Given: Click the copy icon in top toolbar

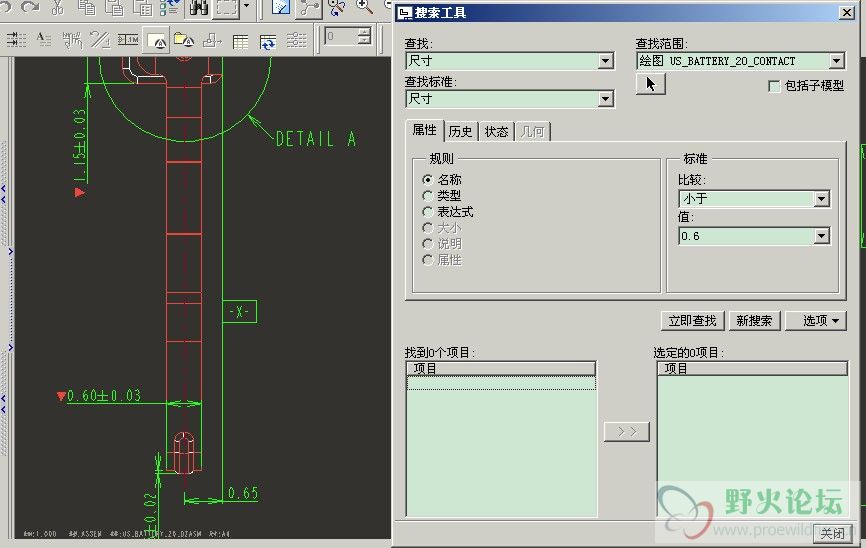Looking at the screenshot, I should (x=86, y=7).
